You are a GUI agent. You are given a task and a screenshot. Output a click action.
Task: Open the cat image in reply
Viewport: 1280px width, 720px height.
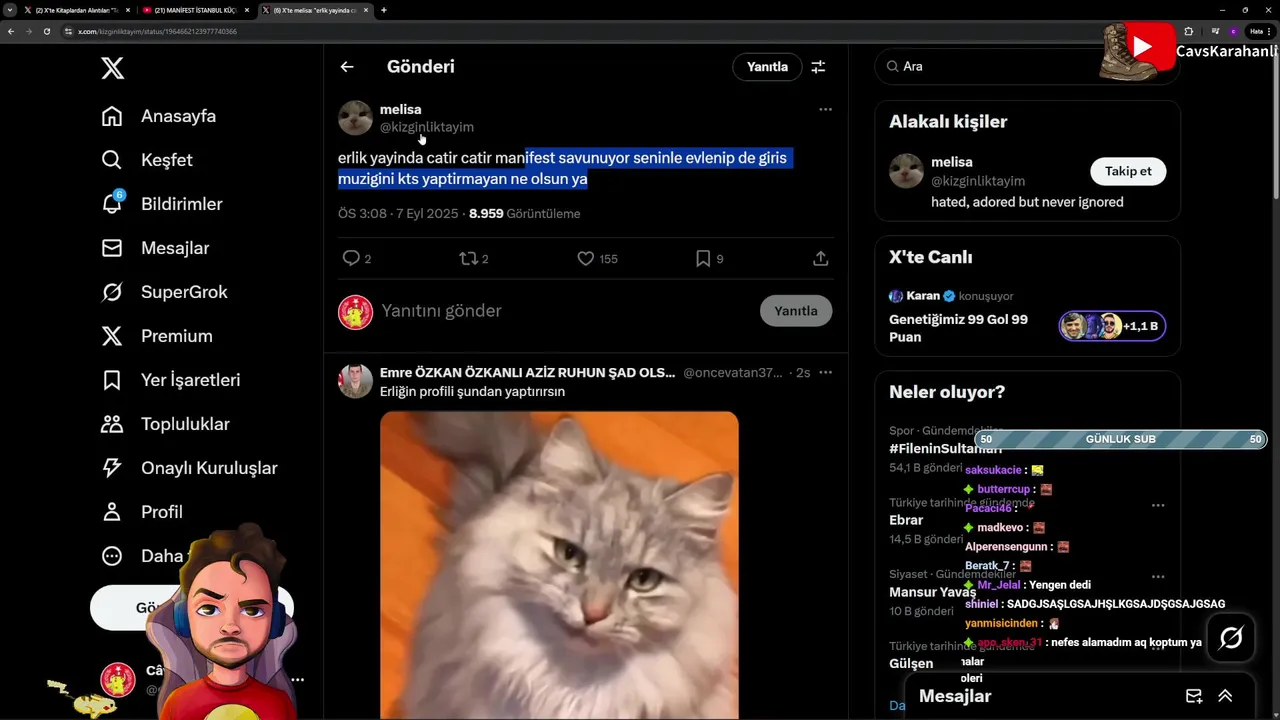point(559,565)
